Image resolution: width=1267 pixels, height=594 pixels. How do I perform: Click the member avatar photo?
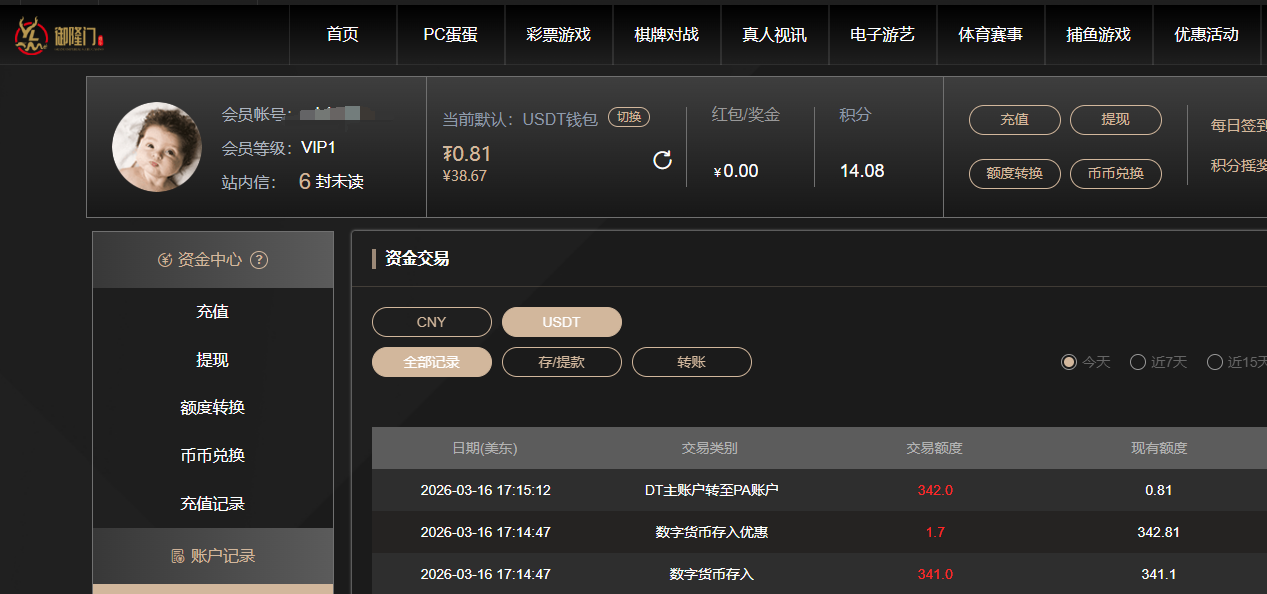pyautogui.click(x=157, y=147)
